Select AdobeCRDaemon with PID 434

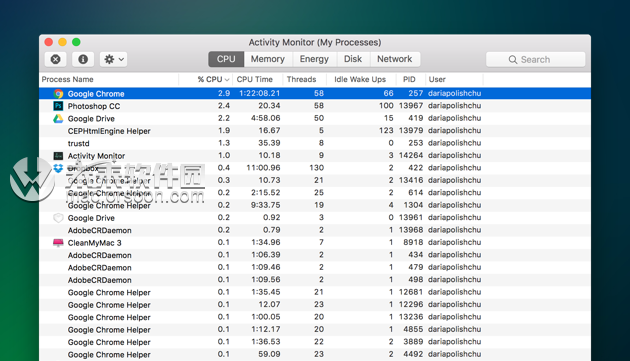315,255
